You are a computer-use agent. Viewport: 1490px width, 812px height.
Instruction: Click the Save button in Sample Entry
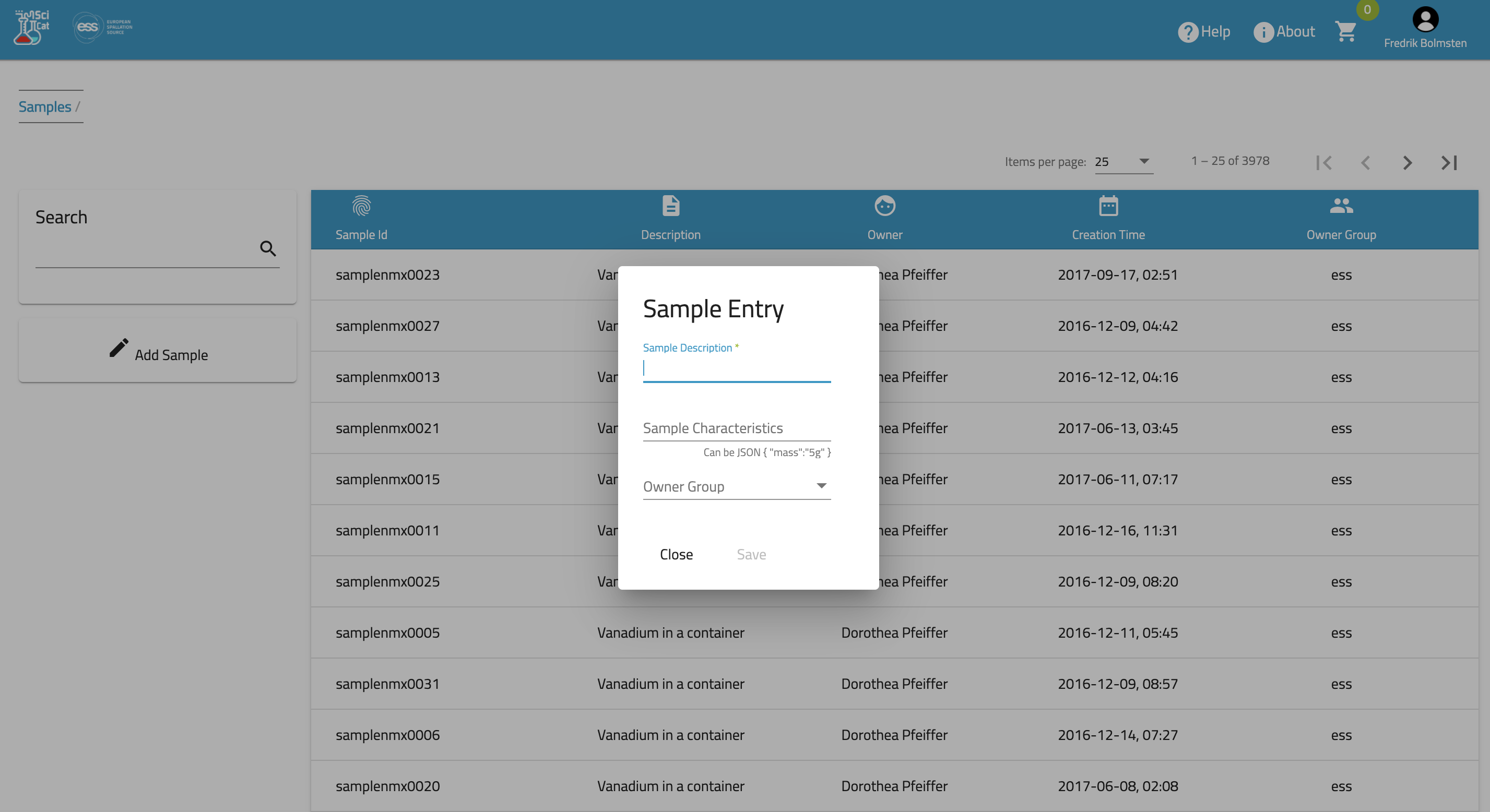point(751,554)
